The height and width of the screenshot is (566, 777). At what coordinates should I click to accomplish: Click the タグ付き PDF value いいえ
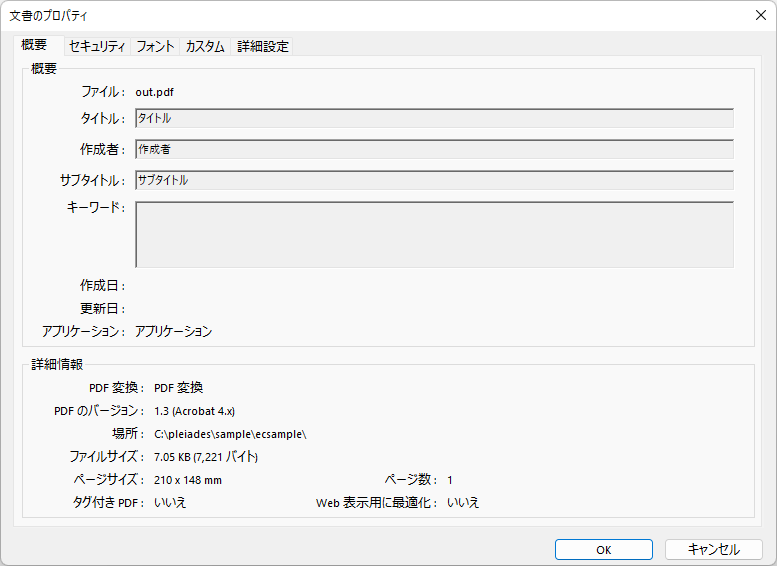click(170, 503)
